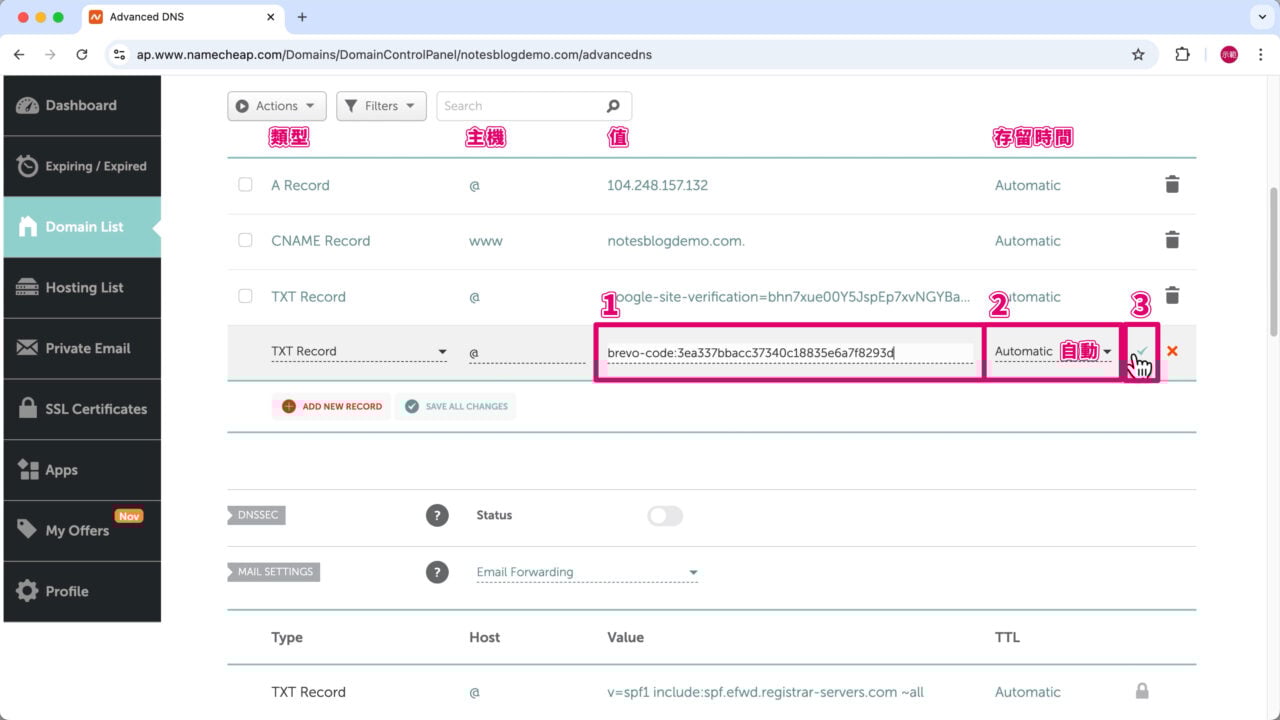Open the Actions dropdown
Image resolution: width=1280 pixels, height=720 pixels.
pyautogui.click(x=276, y=105)
